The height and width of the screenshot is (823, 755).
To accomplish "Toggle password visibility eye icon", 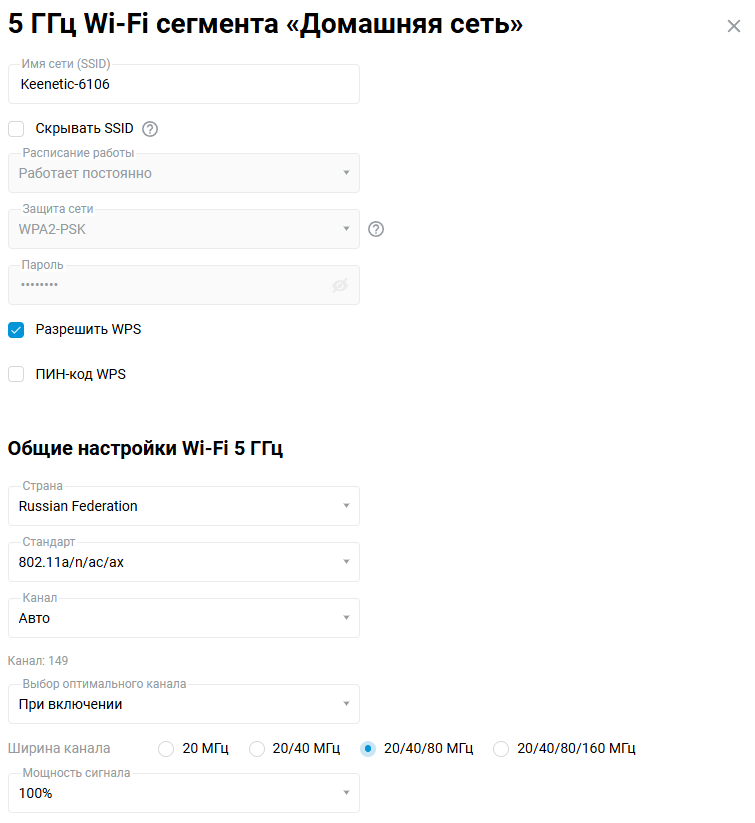I will pyautogui.click(x=340, y=285).
